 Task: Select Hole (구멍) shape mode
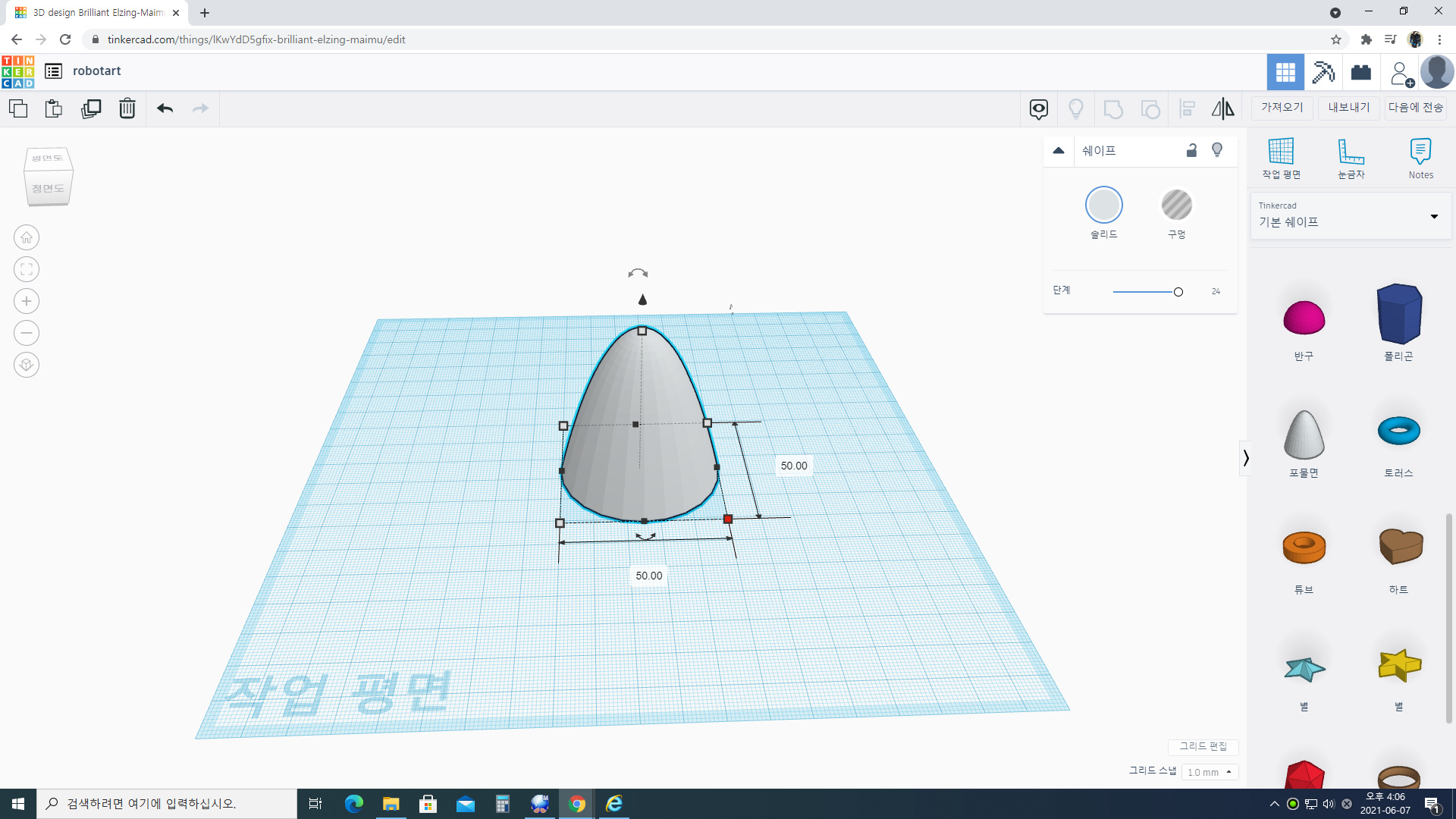[1176, 205]
